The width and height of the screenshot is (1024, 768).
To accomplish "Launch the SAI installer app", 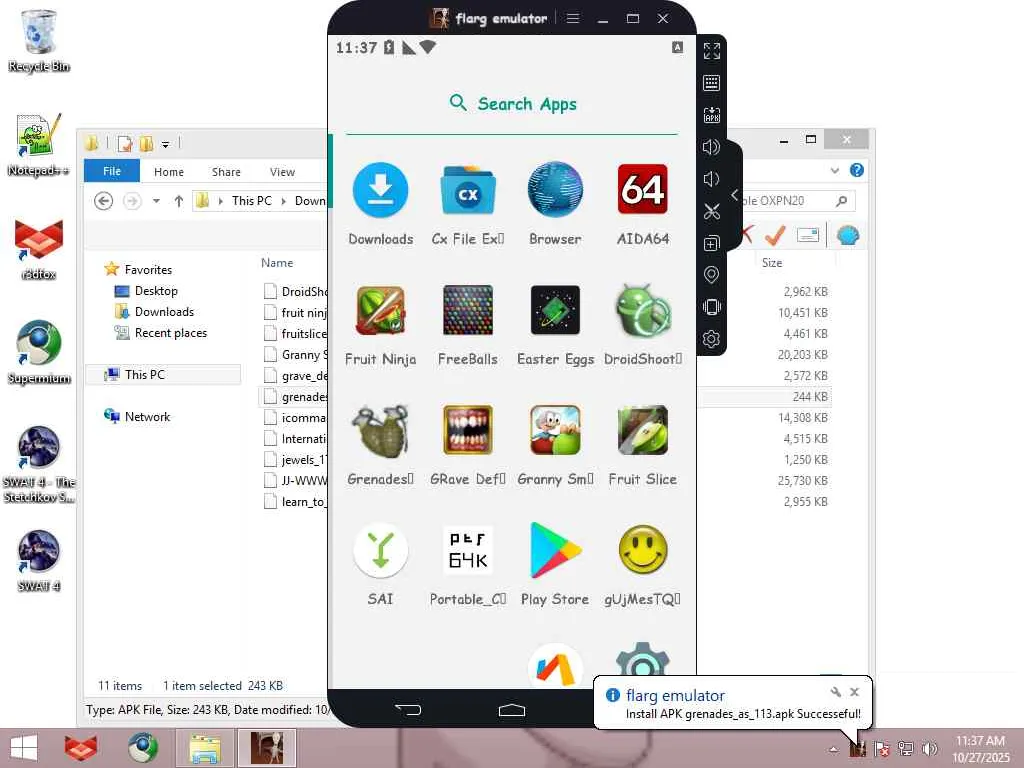I will (381, 551).
